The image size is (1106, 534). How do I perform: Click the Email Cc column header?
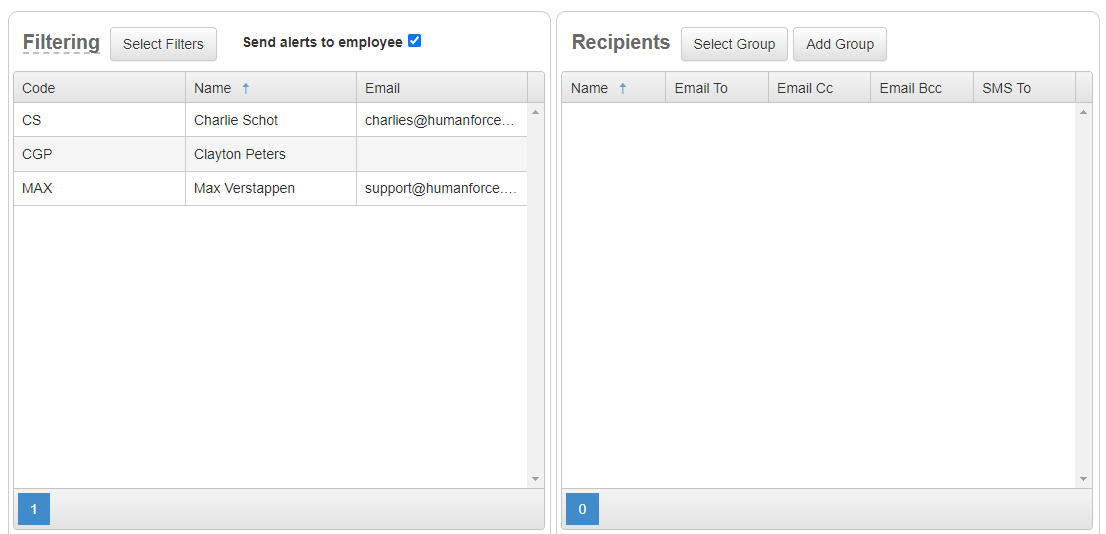click(818, 88)
